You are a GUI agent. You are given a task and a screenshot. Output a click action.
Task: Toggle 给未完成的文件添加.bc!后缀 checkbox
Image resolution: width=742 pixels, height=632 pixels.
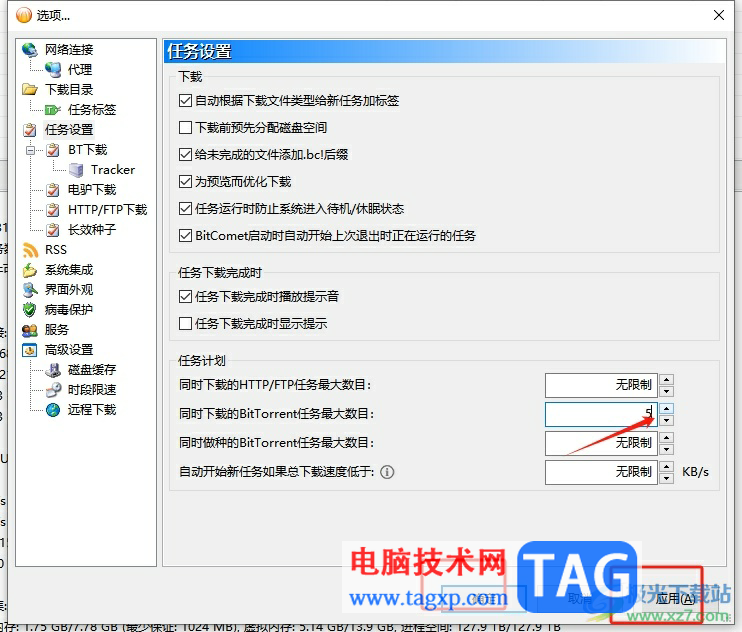point(185,154)
